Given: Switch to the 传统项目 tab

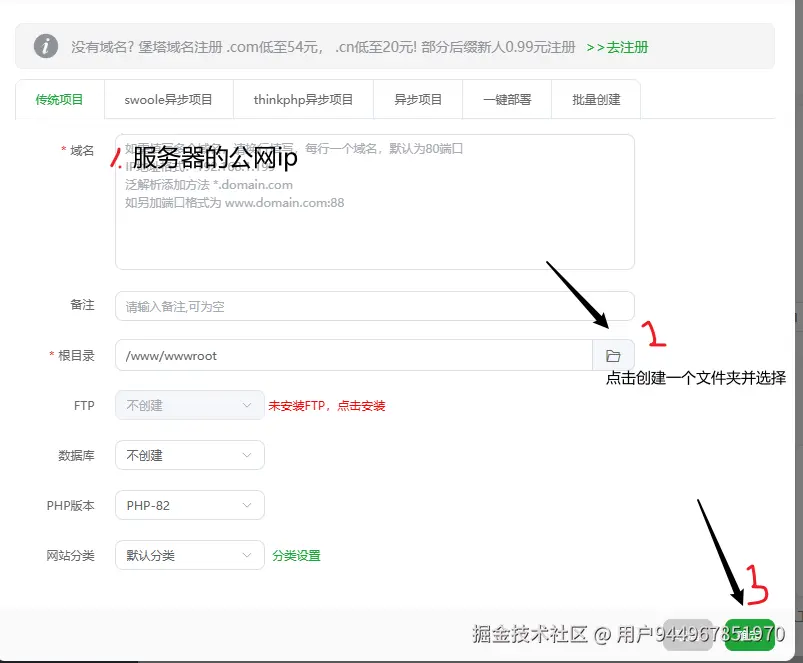Looking at the screenshot, I should pyautogui.click(x=59, y=99).
